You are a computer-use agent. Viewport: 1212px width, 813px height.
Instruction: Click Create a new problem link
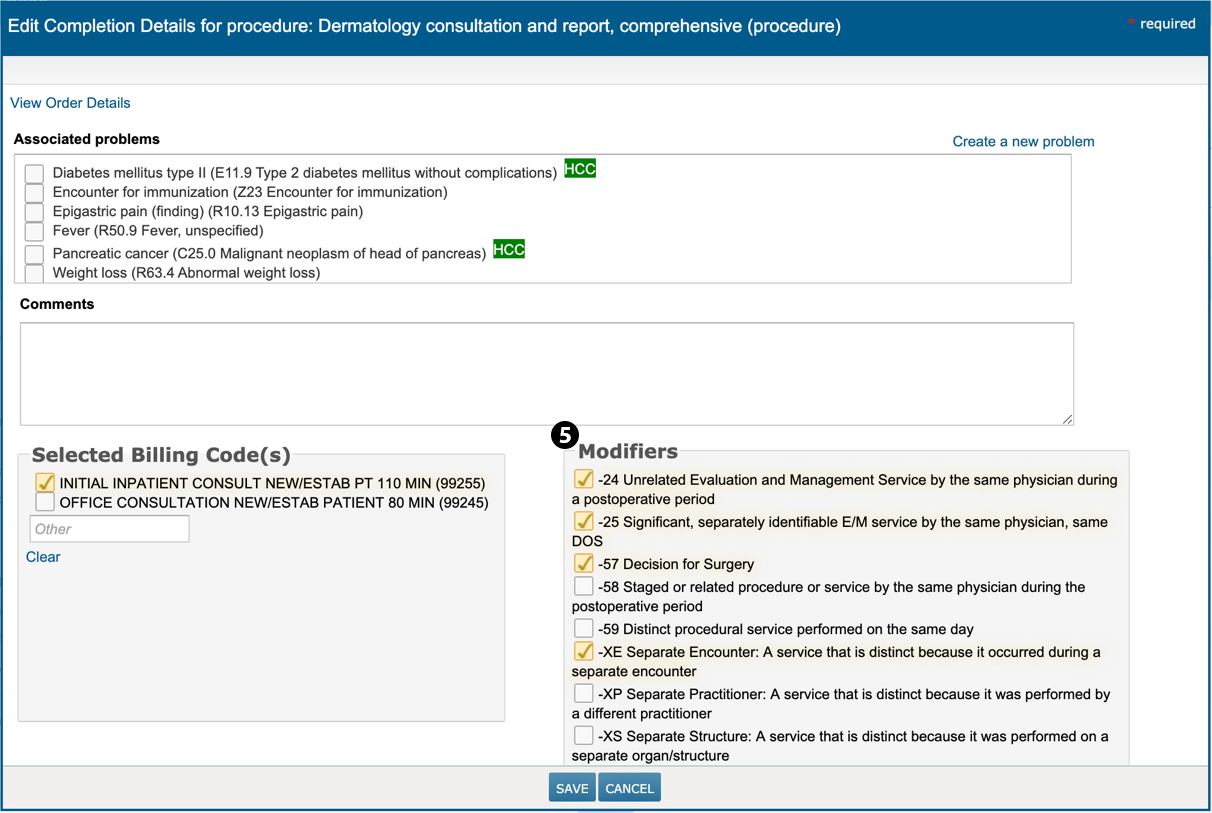pyautogui.click(x=1023, y=142)
